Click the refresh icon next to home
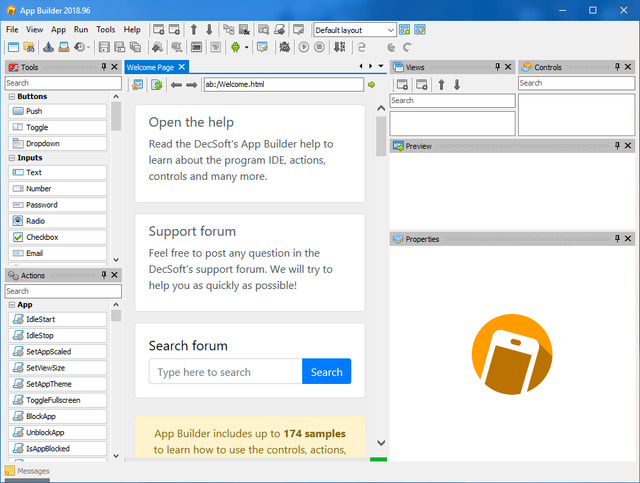Viewport: 640px width, 483px height. click(x=156, y=85)
